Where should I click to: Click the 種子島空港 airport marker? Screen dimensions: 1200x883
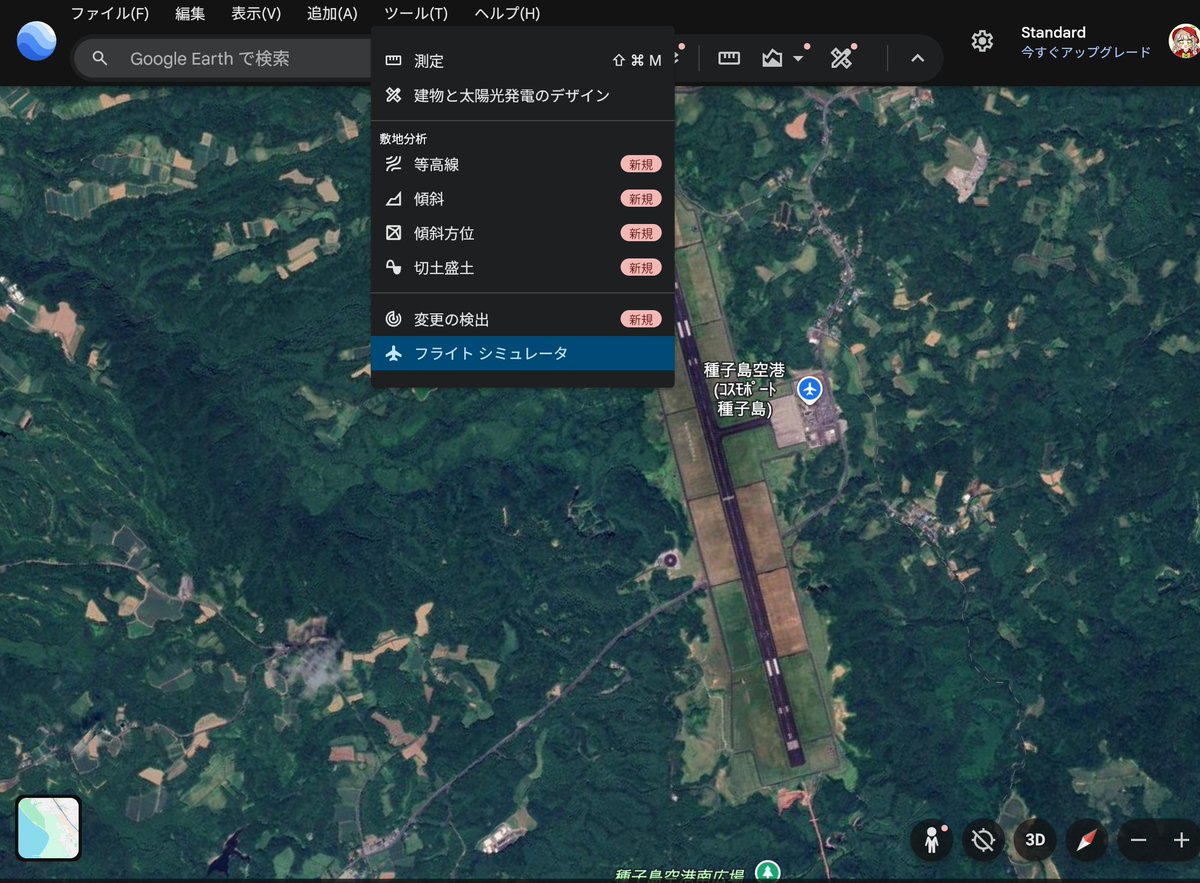pyautogui.click(x=810, y=388)
